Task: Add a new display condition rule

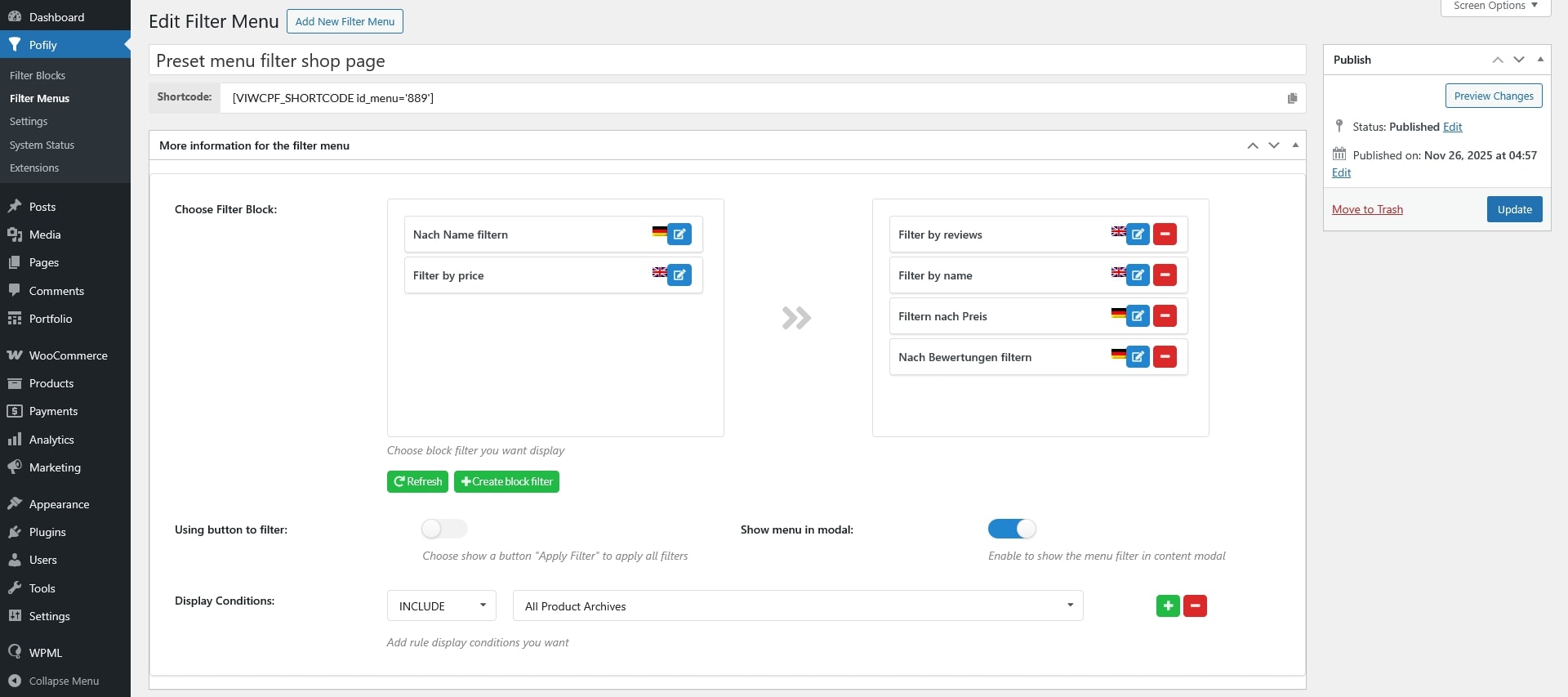Action: (x=1168, y=606)
